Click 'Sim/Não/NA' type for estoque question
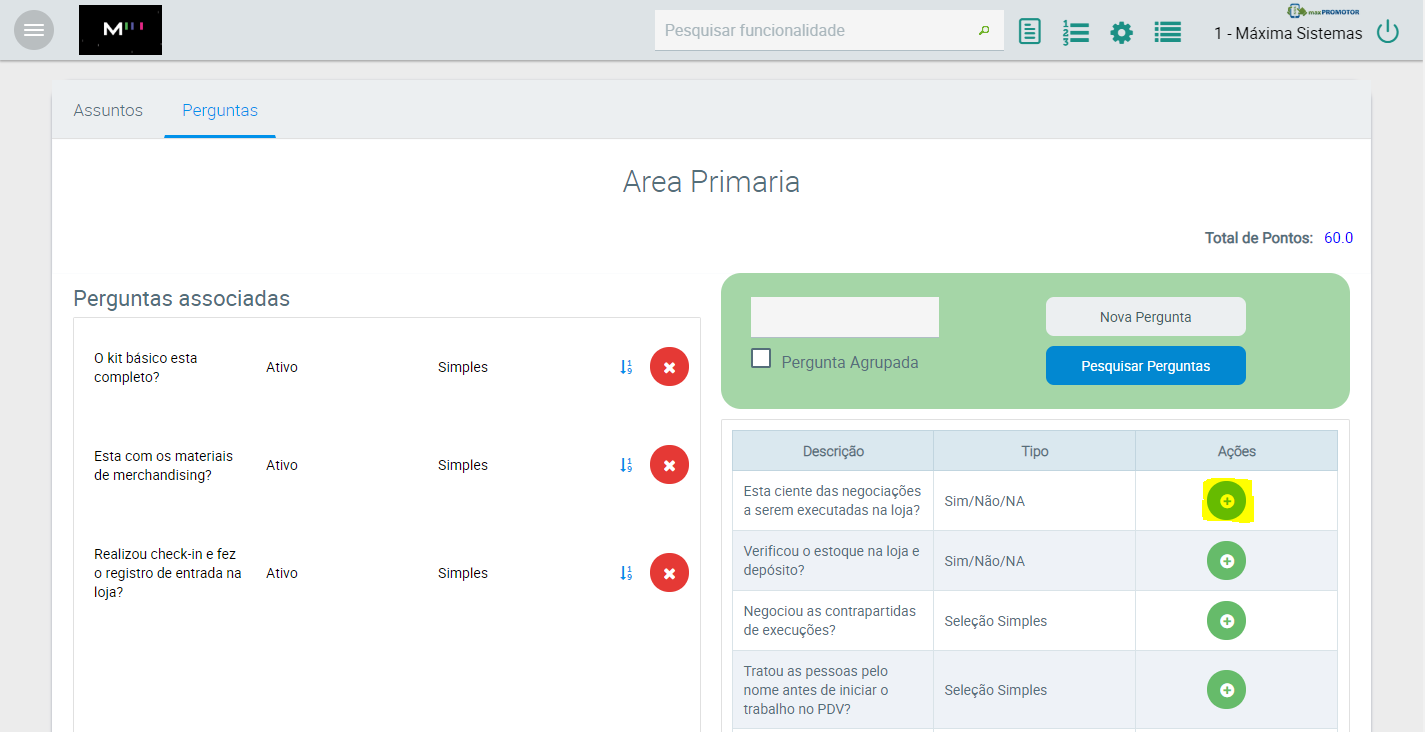 [x=985, y=561]
